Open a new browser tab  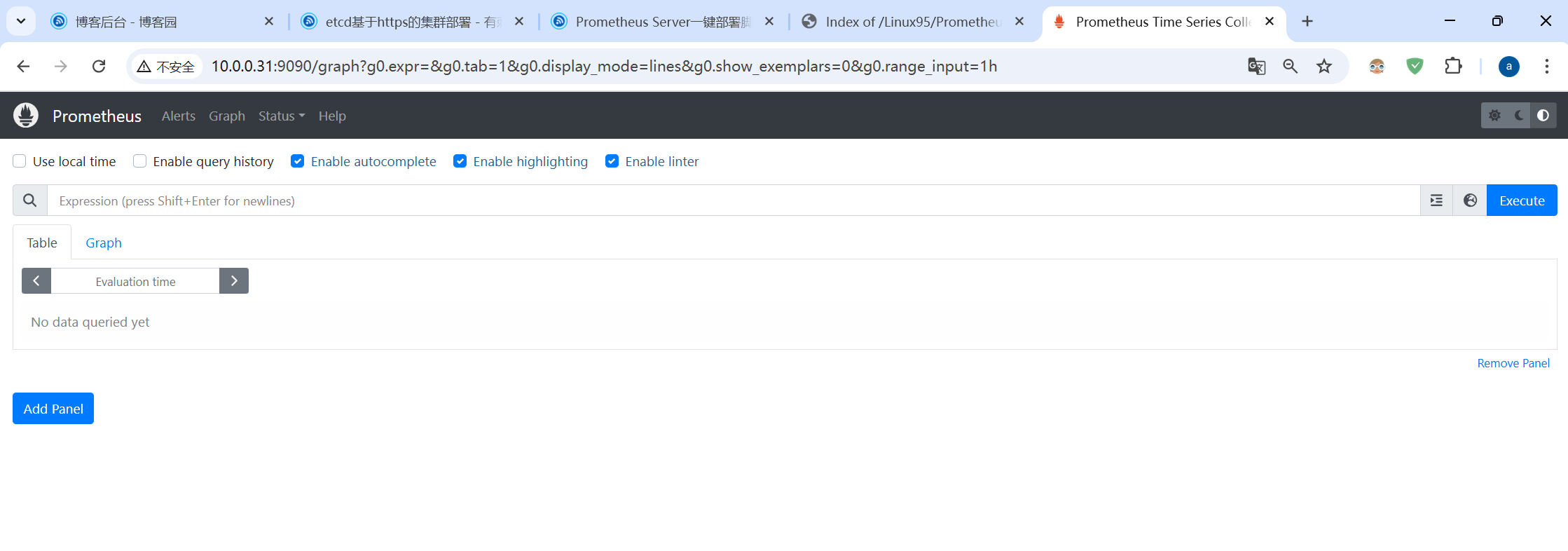[1307, 21]
